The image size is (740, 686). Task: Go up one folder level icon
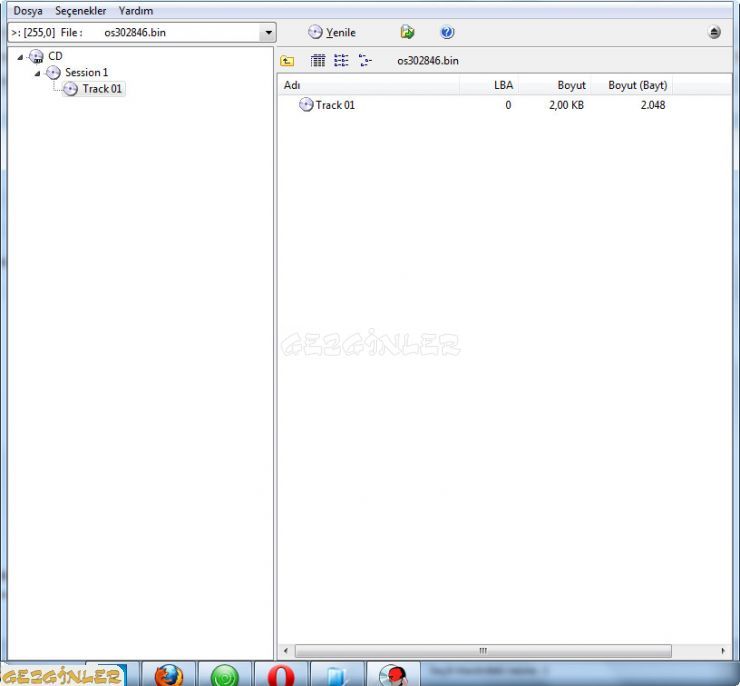287,61
